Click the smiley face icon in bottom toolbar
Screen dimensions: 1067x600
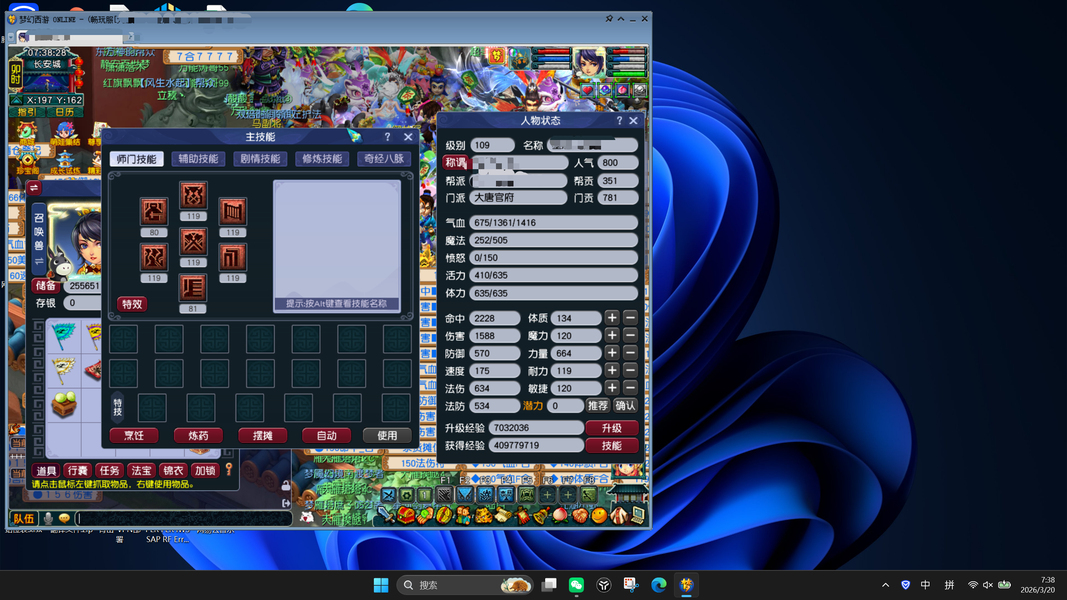click(x=600, y=515)
